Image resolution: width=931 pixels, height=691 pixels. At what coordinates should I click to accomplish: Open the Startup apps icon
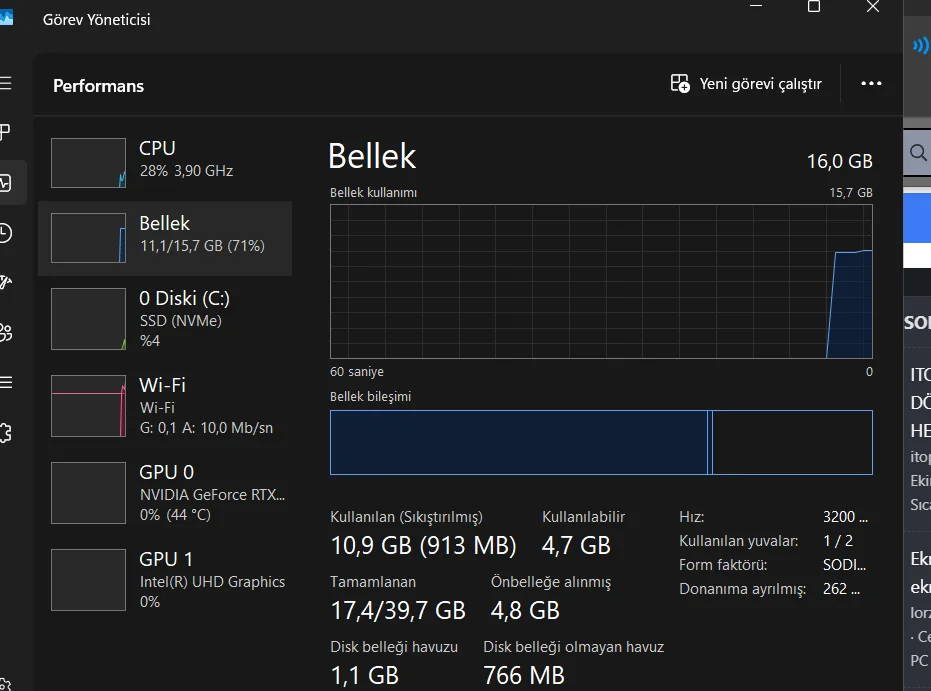tap(6, 283)
